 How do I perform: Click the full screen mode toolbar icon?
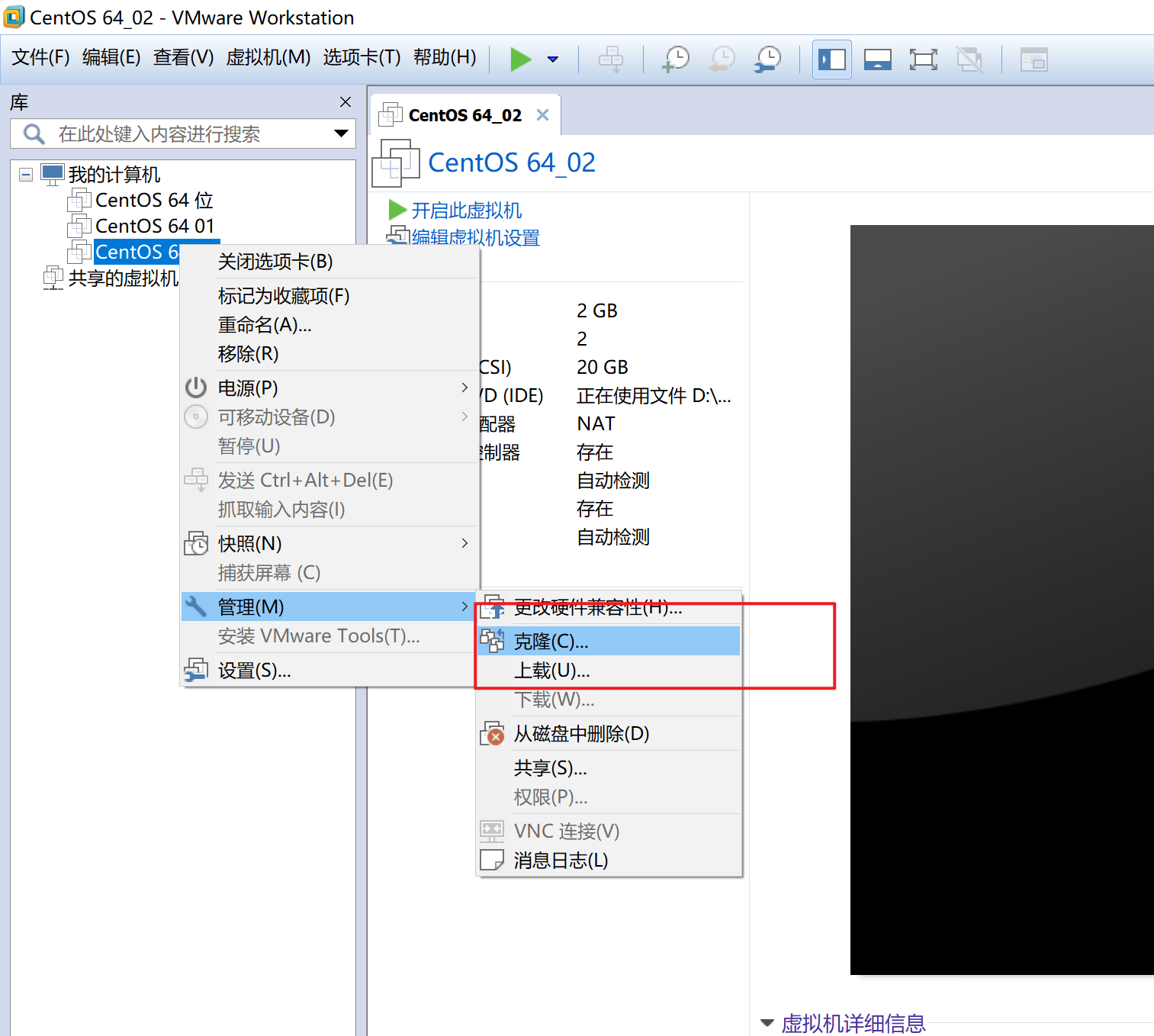pos(924,59)
